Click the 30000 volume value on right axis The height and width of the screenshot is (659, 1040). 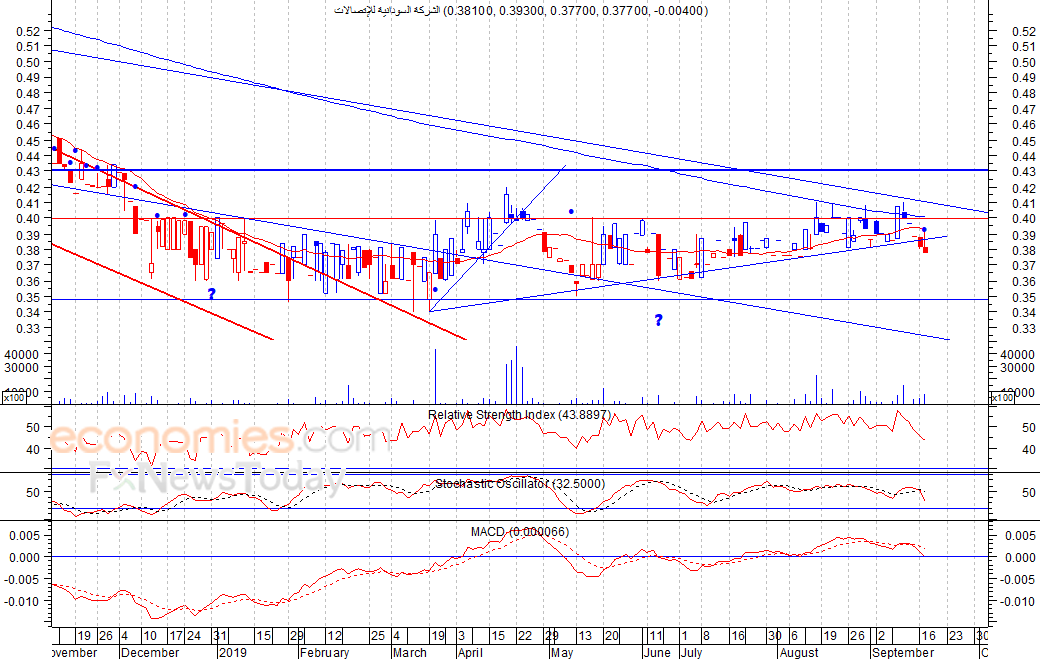pyautogui.click(x=1017, y=367)
